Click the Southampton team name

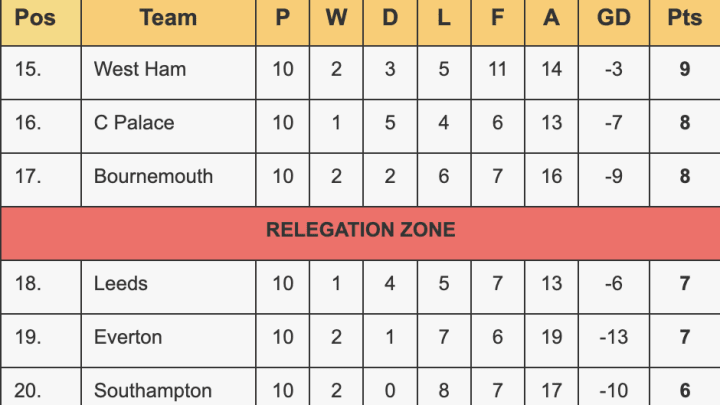coord(153,390)
